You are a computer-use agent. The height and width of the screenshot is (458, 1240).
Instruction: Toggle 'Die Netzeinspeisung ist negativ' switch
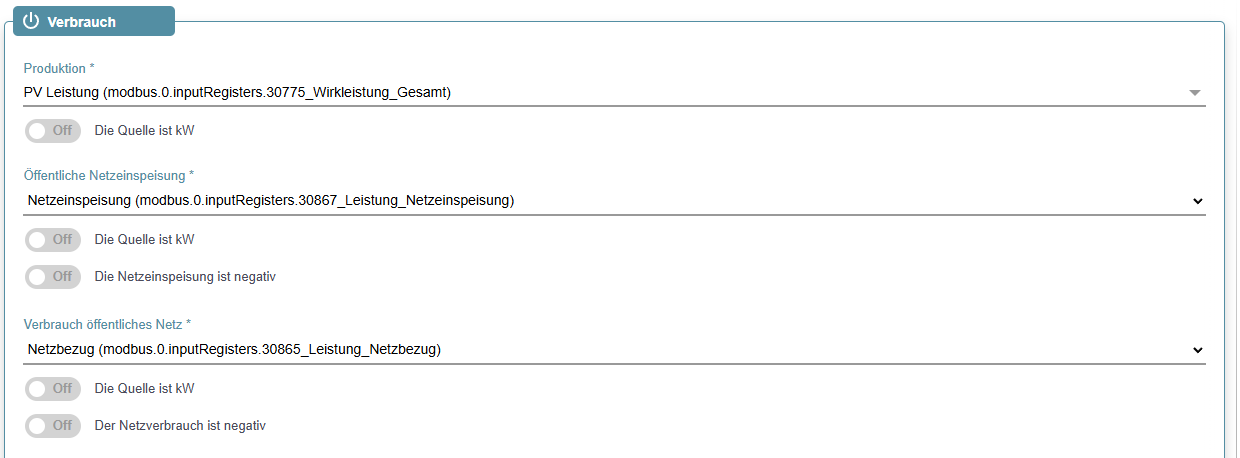(x=53, y=276)
